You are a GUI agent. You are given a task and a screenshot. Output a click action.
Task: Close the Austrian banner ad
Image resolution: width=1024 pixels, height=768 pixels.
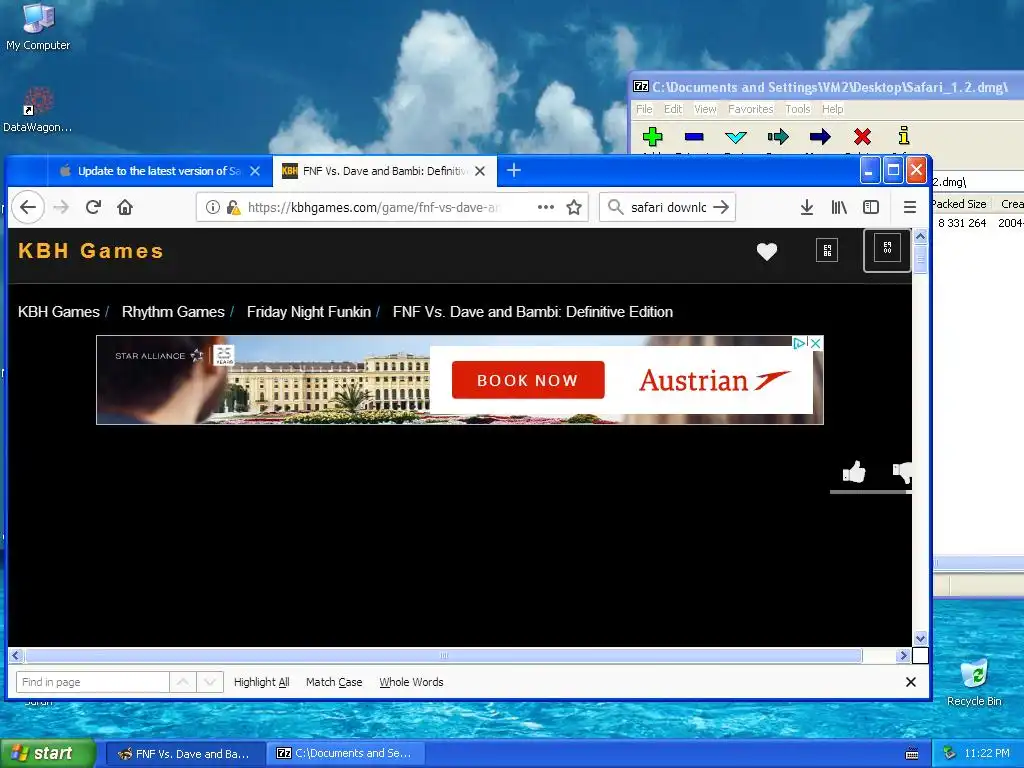[816, 343]
